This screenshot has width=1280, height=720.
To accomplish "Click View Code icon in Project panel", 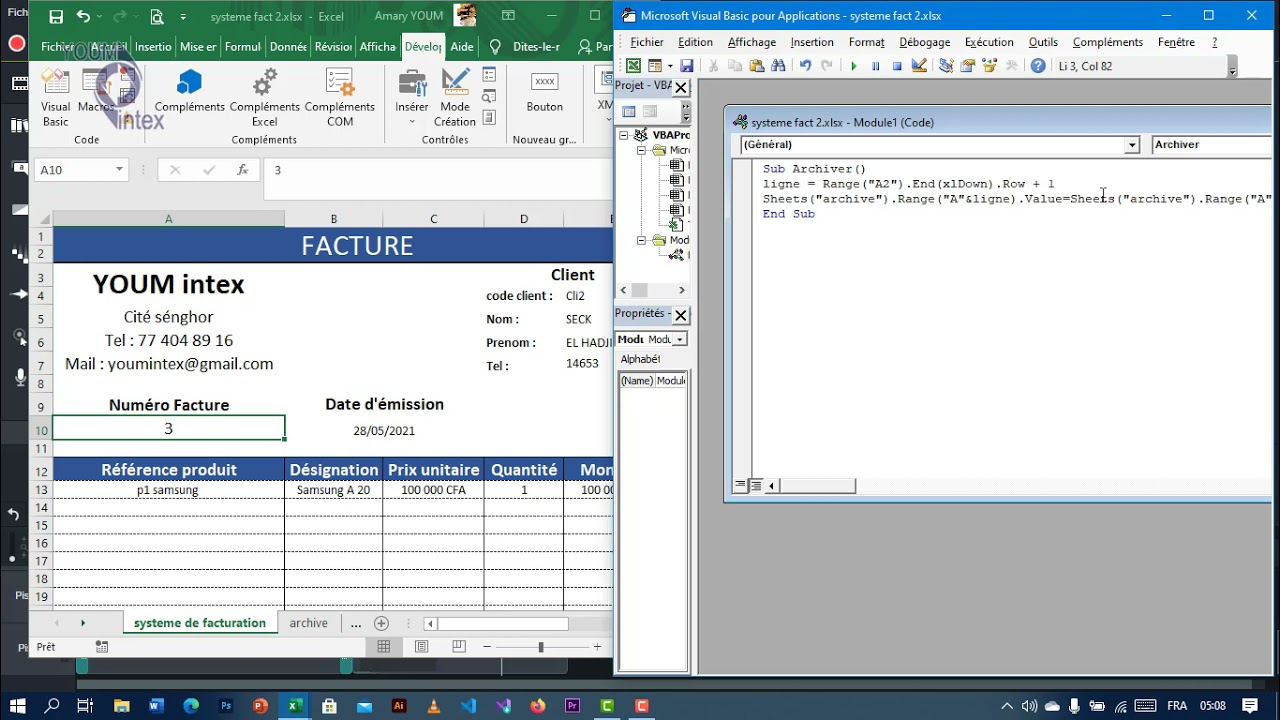I will click(x=629, y=112).
